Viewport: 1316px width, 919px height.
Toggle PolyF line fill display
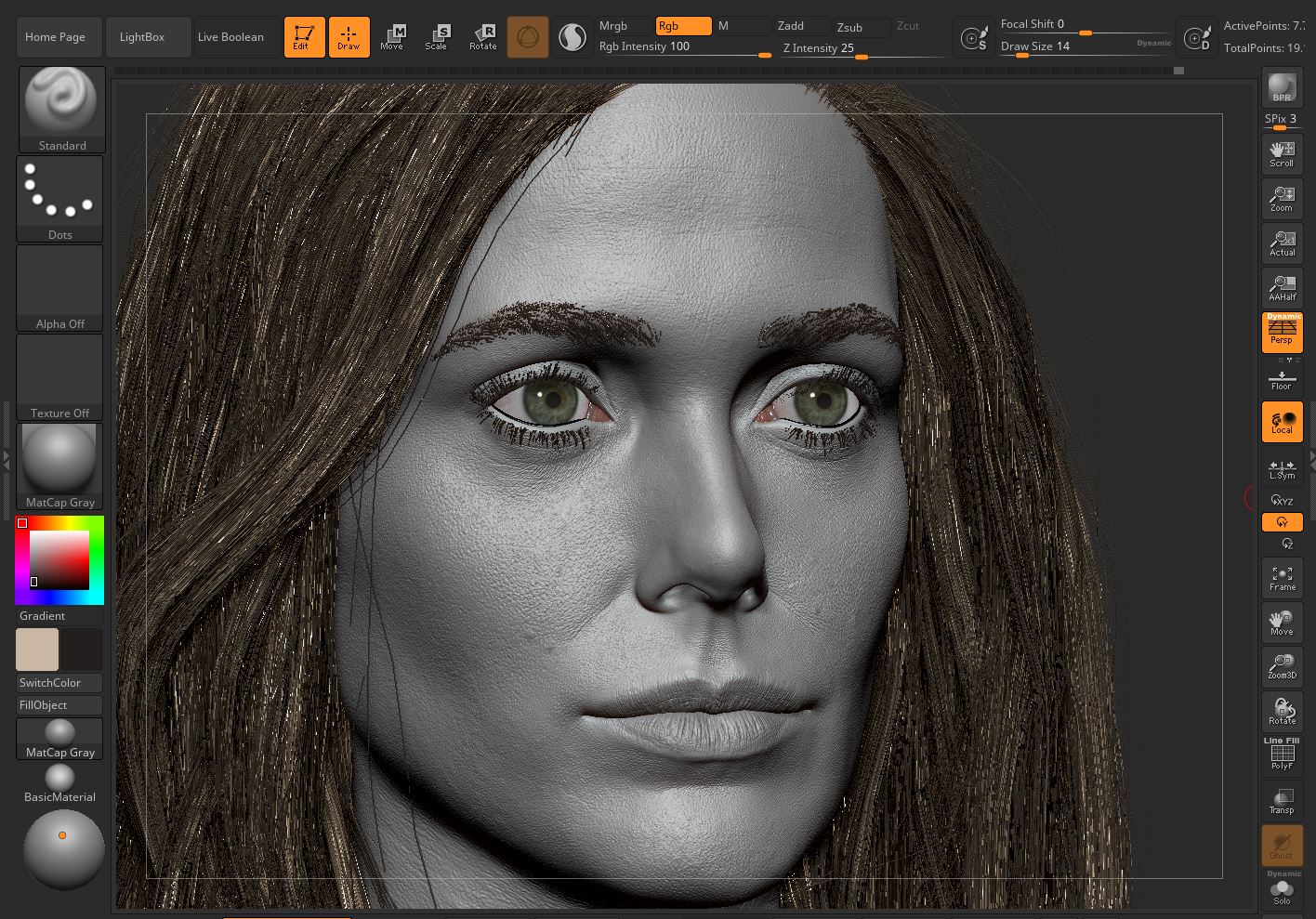tap(1283, 754)
